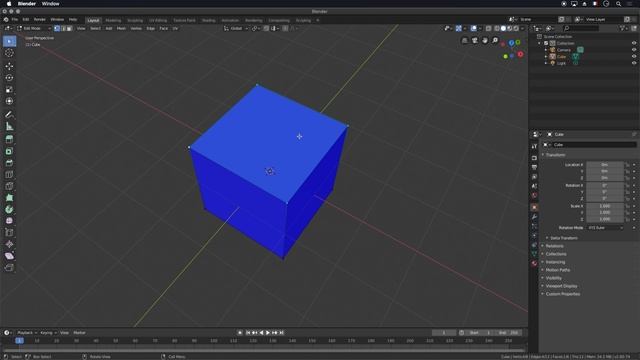
Task: Open the Tool settings tab in Properties
Action: click(534, 146)
